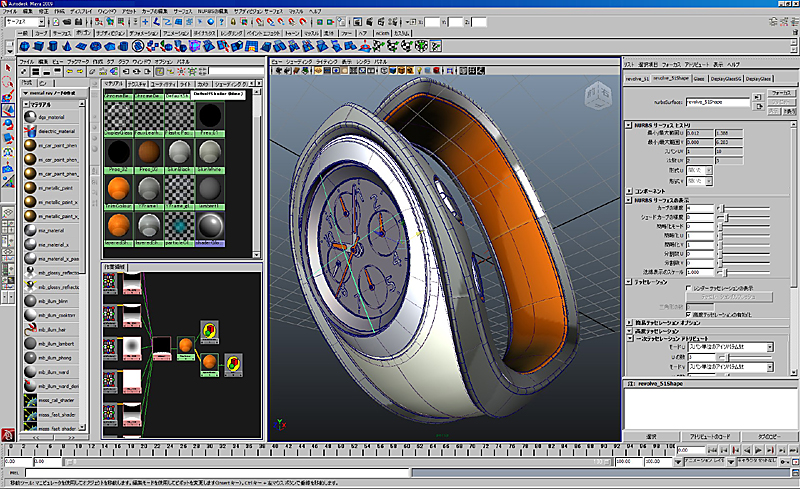Open the File menu in main menubar
The image size is (800, 489).
coord(11,9)
